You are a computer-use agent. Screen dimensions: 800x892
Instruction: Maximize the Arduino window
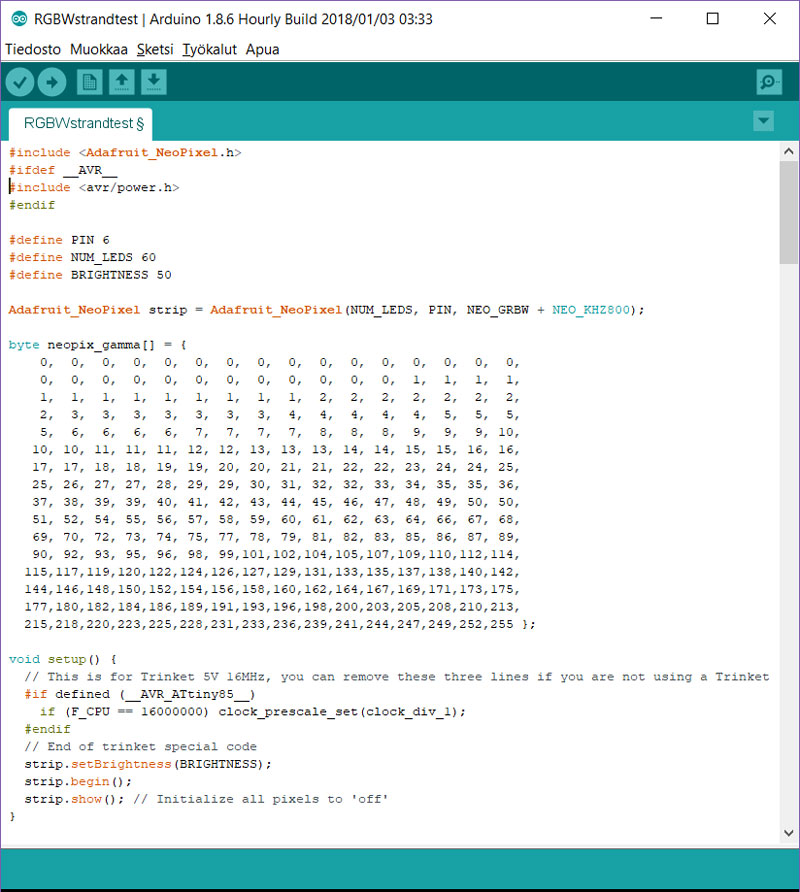(712, 19)
